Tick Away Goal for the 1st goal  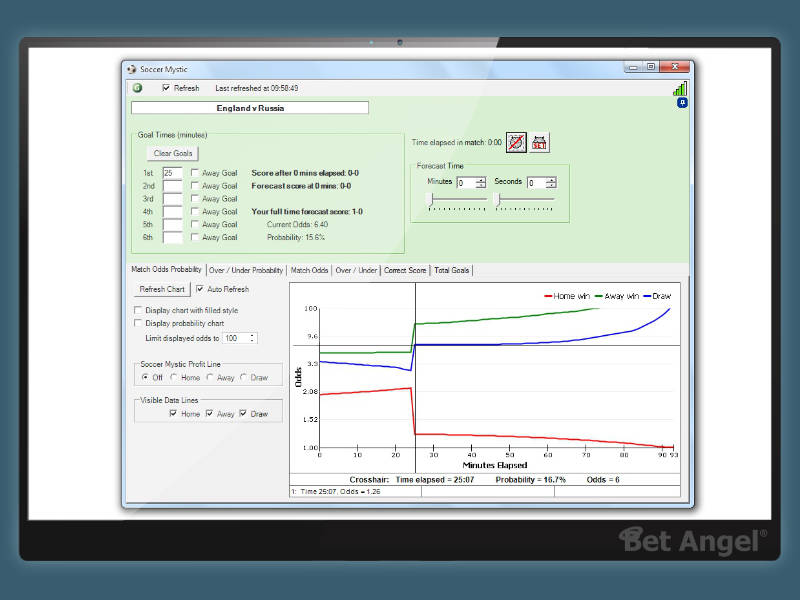195,172
